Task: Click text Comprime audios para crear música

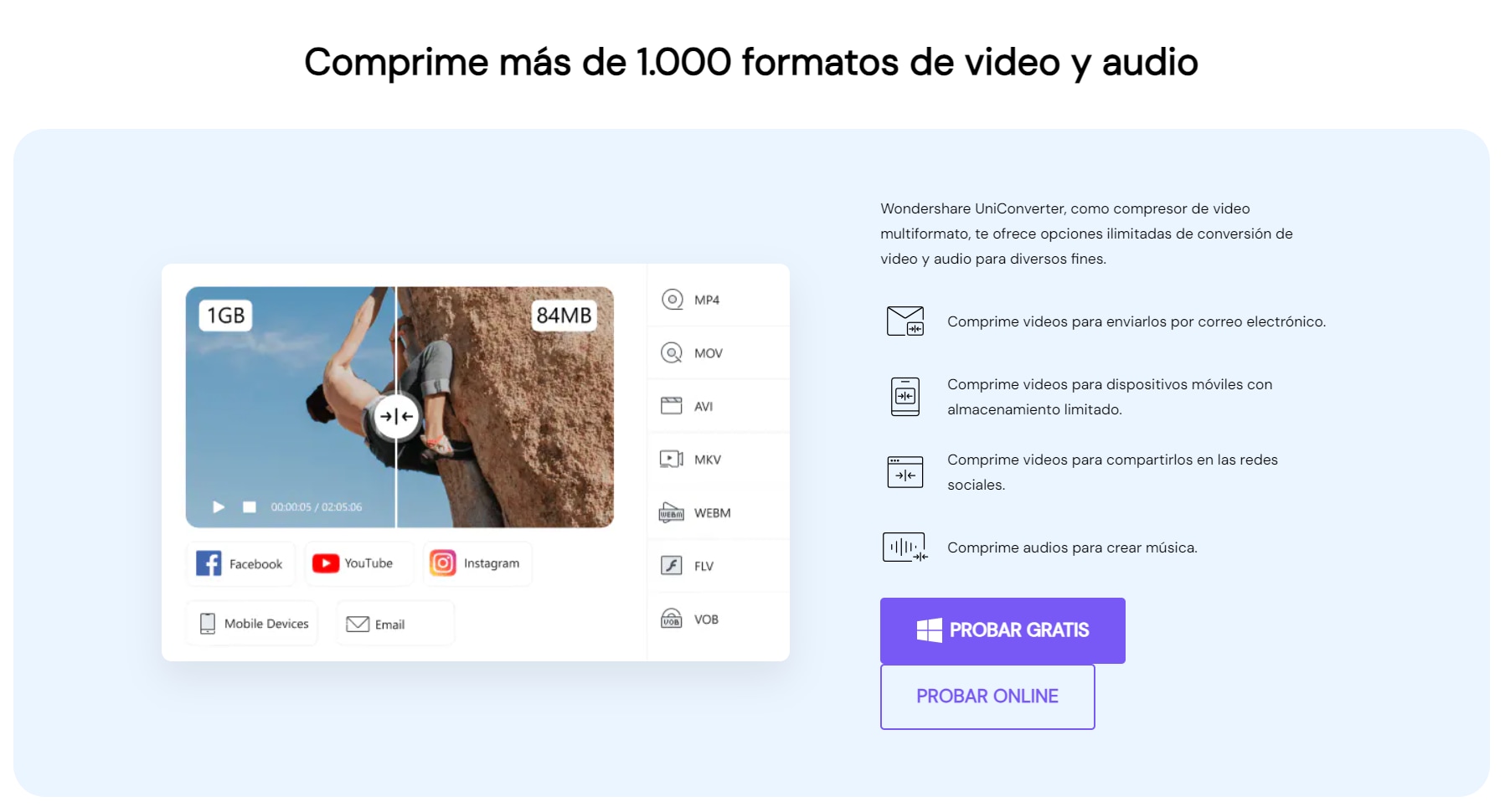Action: [x=1072, y=547]
